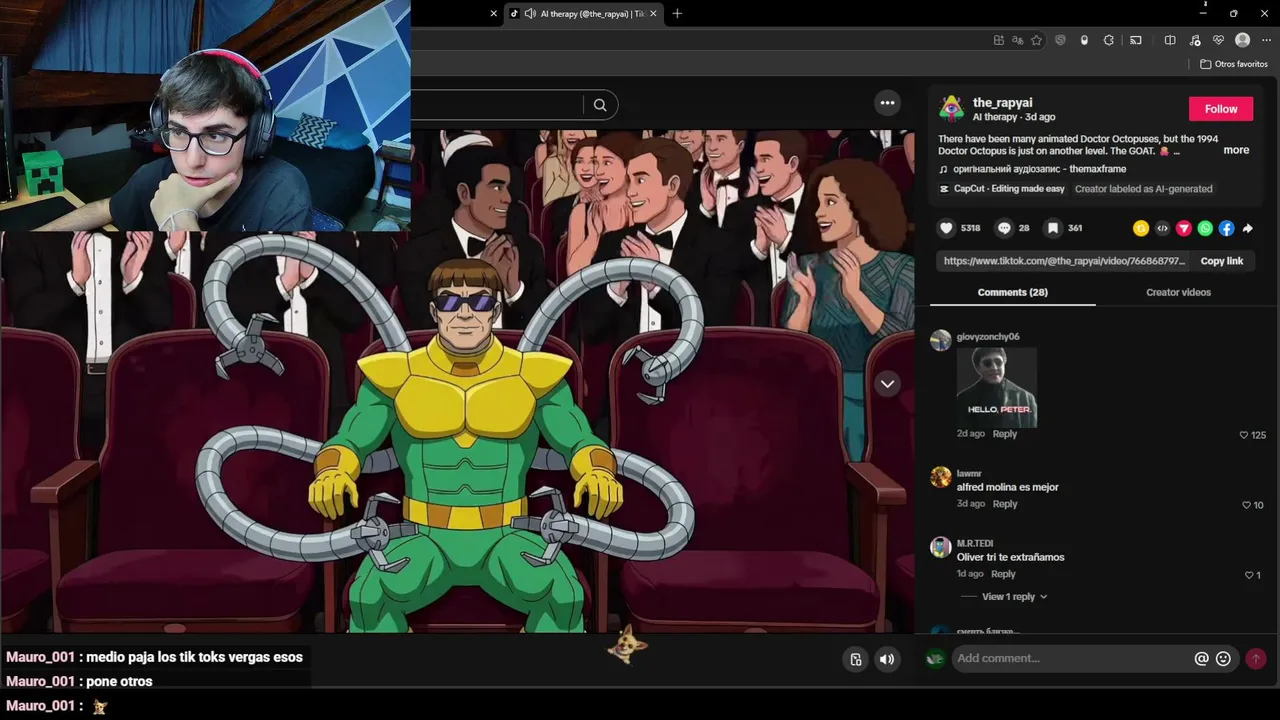Cast media to device icon
Screen dimensions: 1280x720
1136,40
